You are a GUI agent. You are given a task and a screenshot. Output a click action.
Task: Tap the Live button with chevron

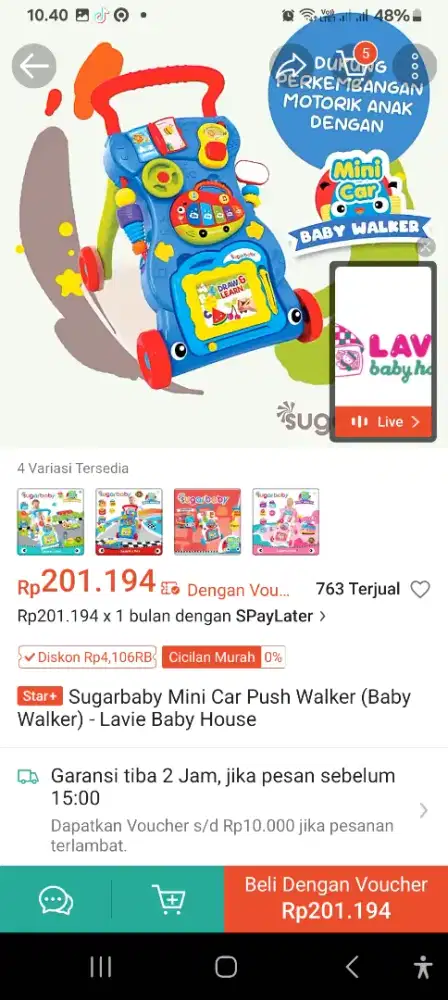coord(384,422)
